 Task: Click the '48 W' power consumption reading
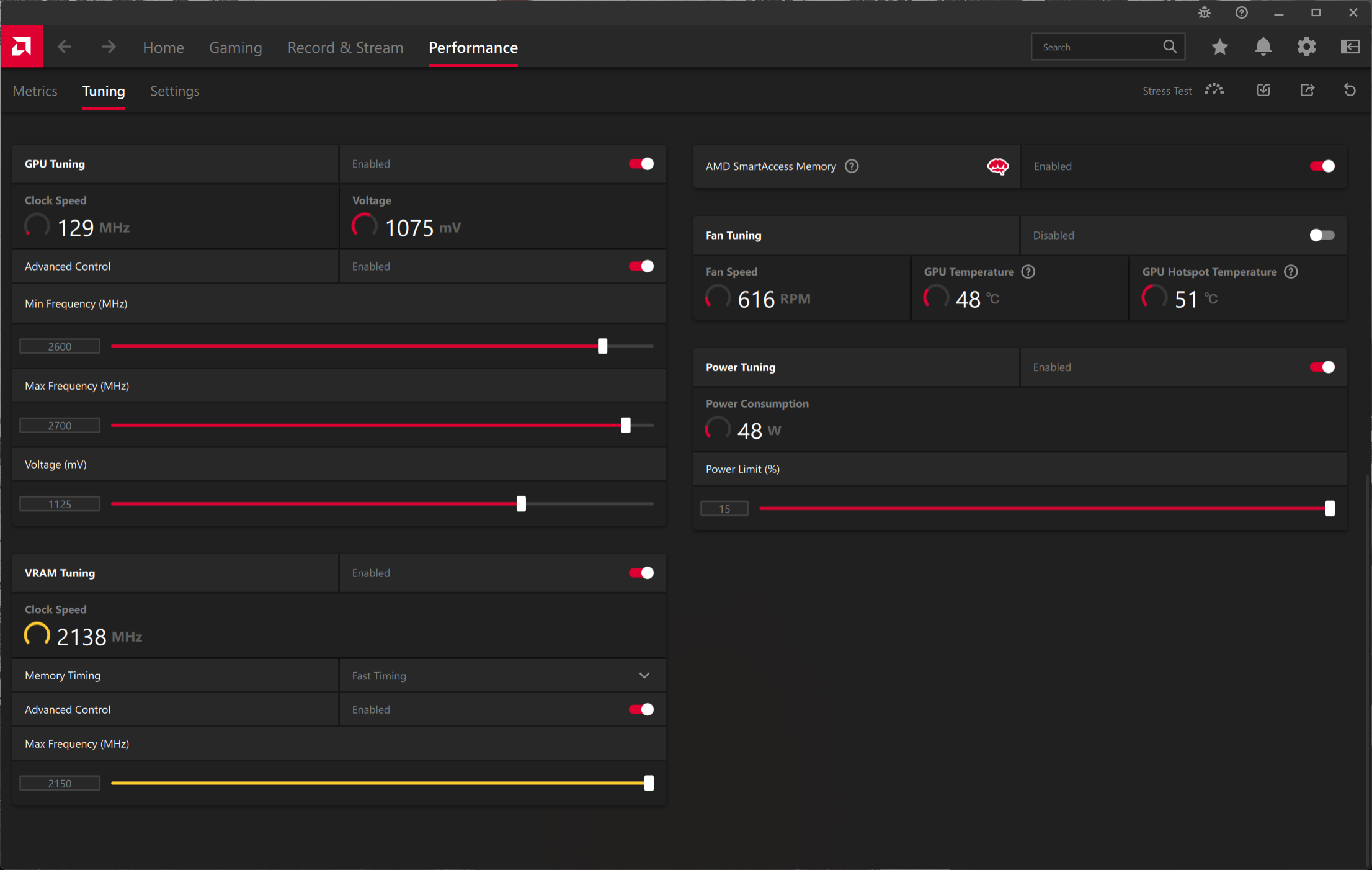pyautogui.click(x=759, y=431)
